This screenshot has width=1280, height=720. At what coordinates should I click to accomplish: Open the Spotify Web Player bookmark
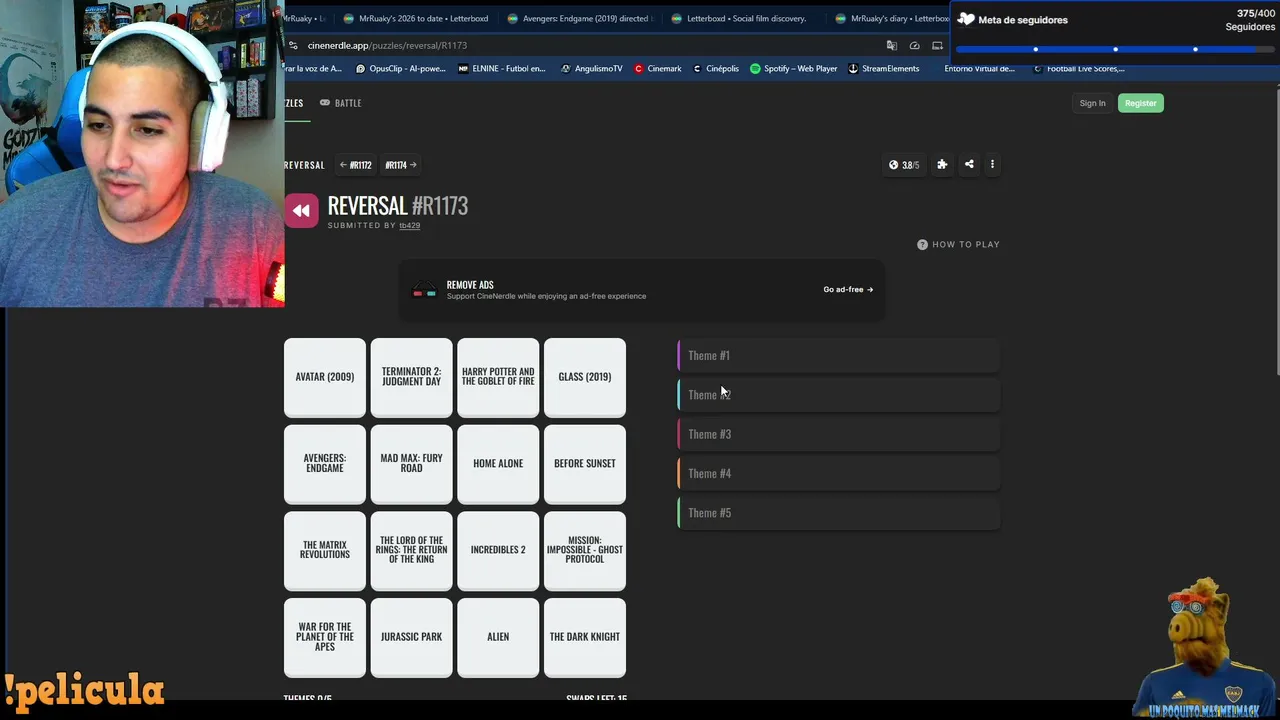tap(794, 69)
